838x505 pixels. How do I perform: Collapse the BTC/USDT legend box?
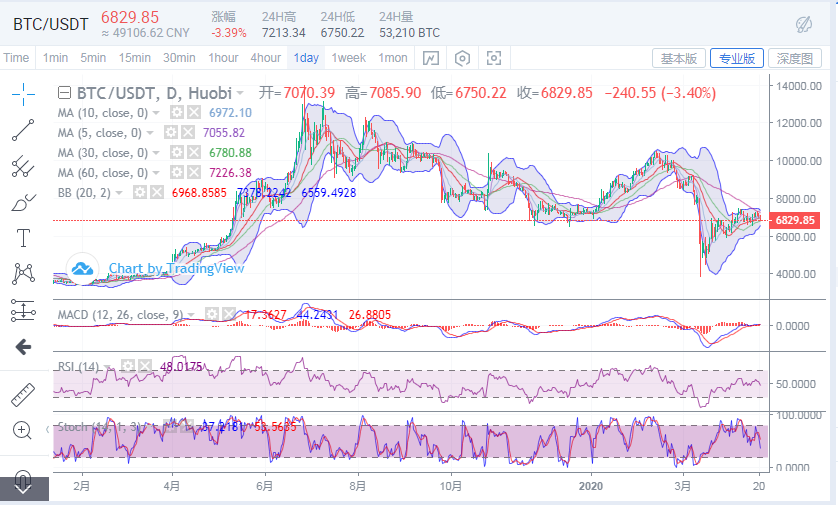64,94
